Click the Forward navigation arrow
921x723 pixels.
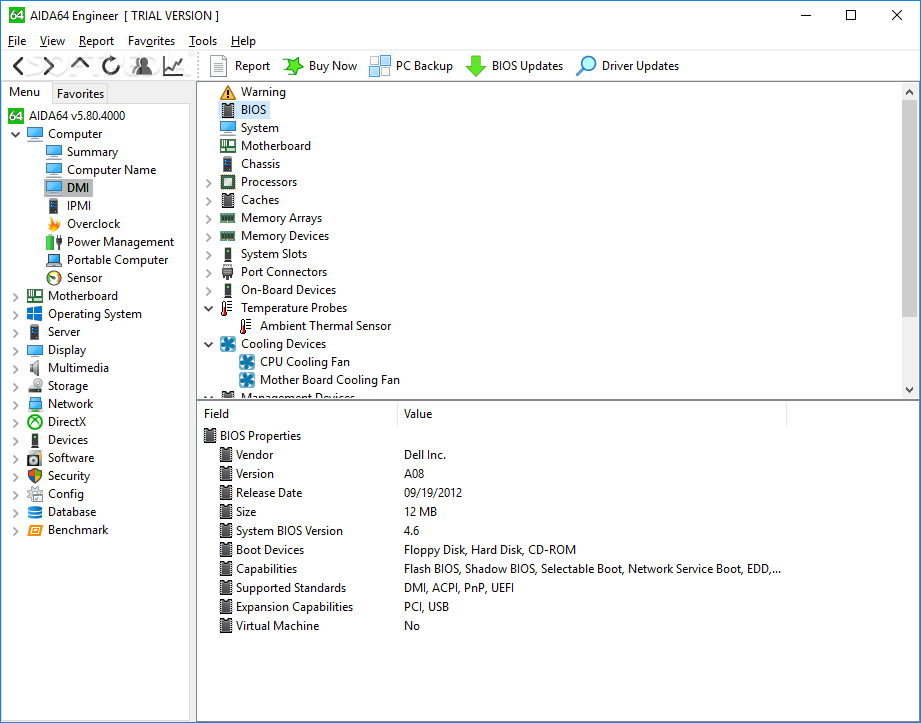point(49,66)
